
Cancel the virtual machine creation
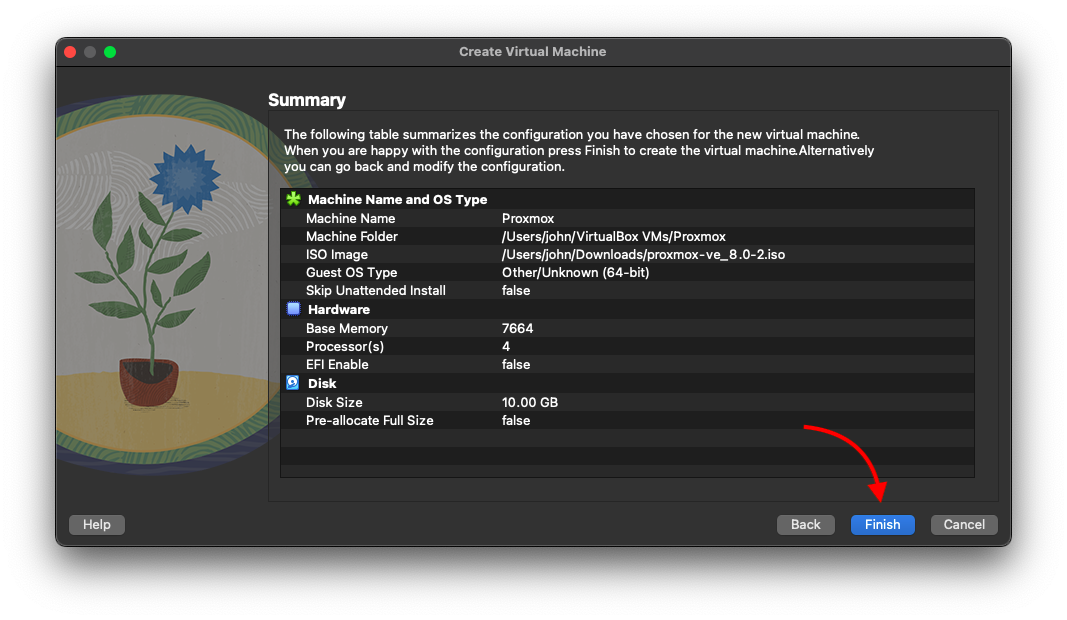coord(964,525)
